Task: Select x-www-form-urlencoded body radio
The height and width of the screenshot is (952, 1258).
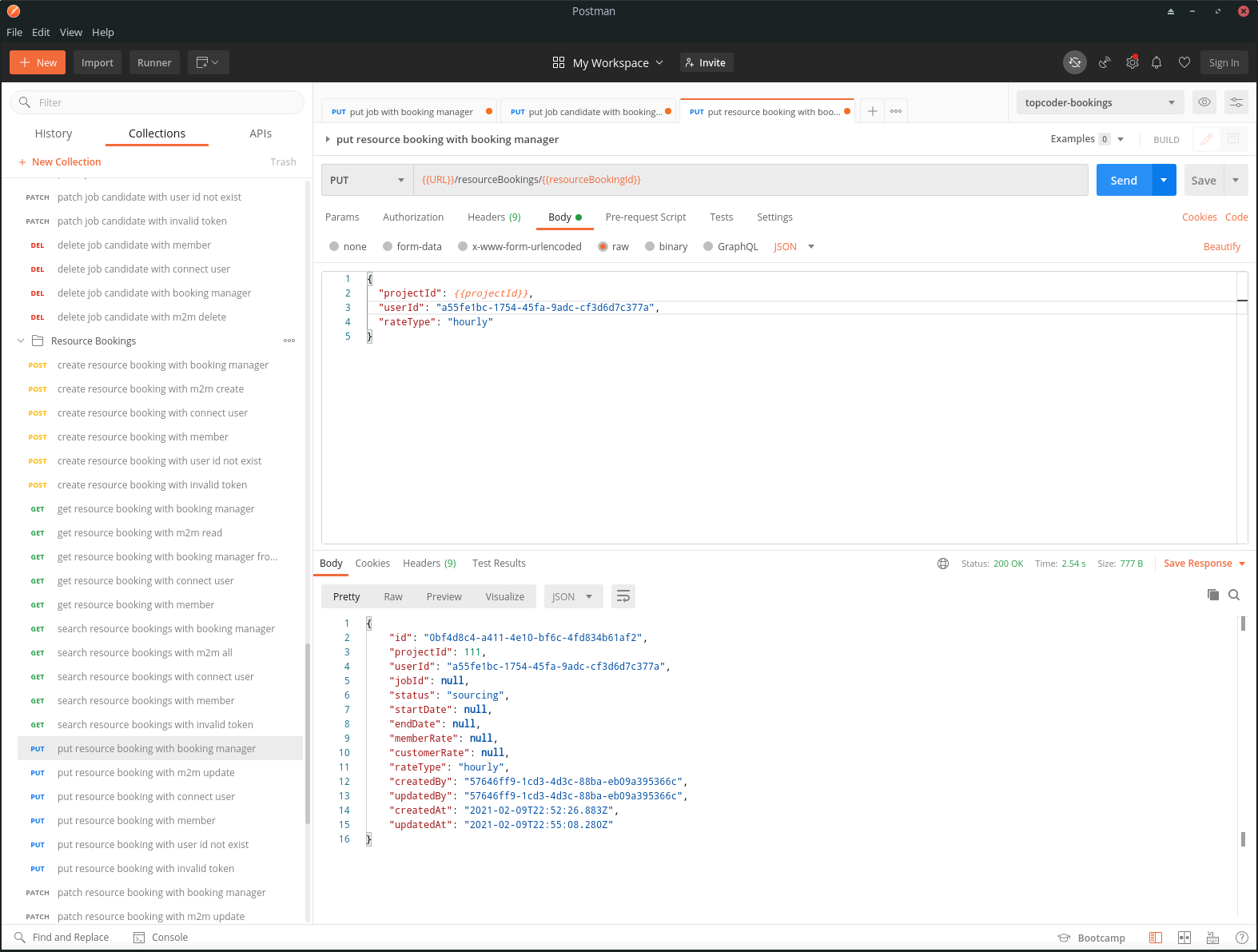Action: (x=463, y=246)
